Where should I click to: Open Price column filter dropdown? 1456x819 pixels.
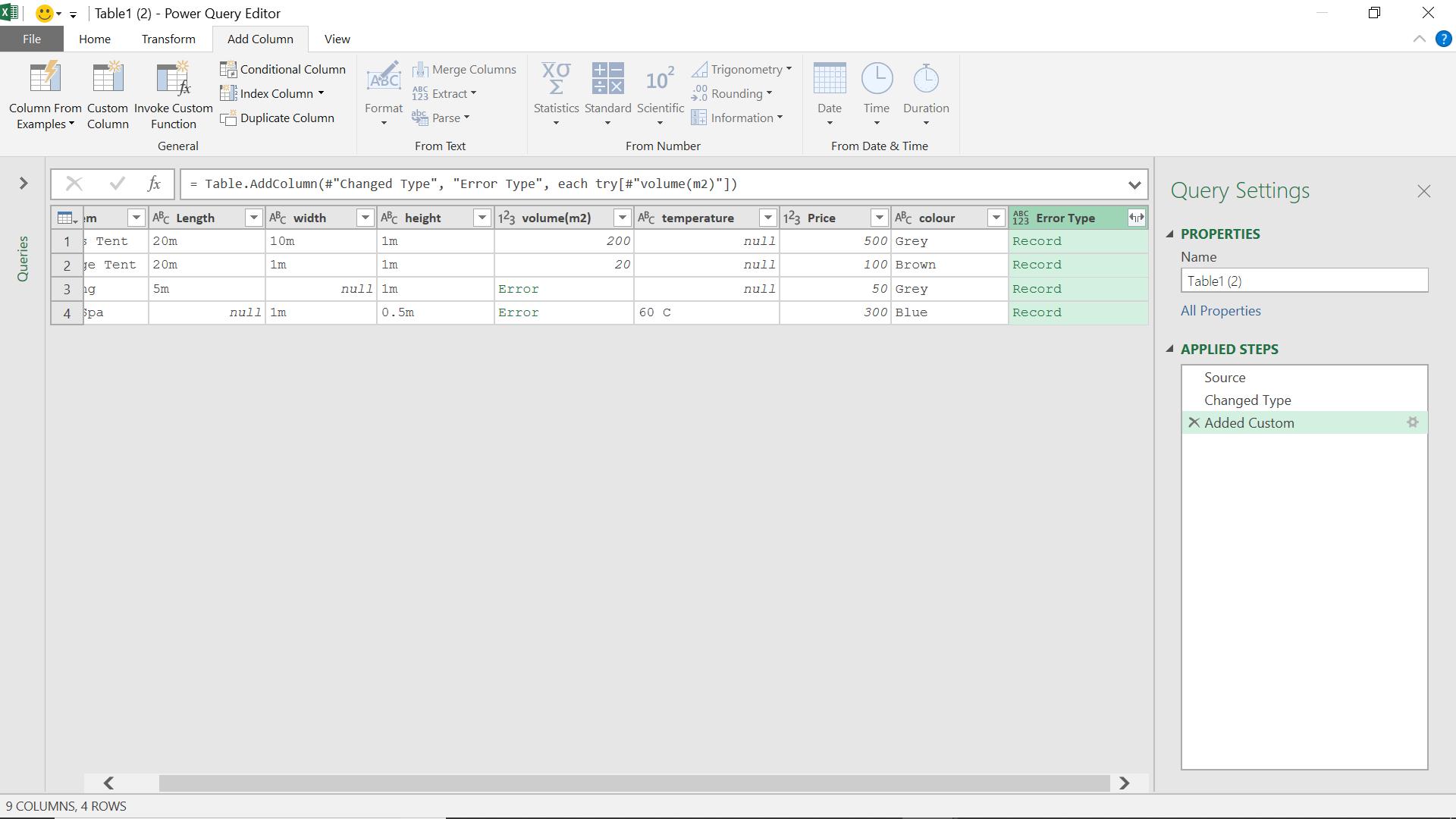click(x=879, y=218)
